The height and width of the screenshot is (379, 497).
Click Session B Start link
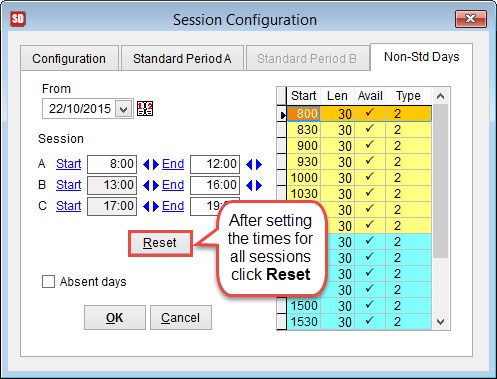point(69,185)
